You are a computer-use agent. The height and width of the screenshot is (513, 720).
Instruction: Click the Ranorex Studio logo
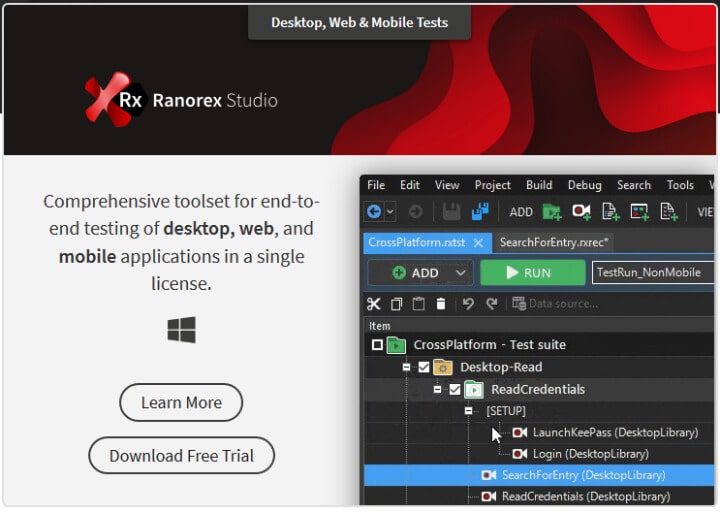(x=181, y=100)
